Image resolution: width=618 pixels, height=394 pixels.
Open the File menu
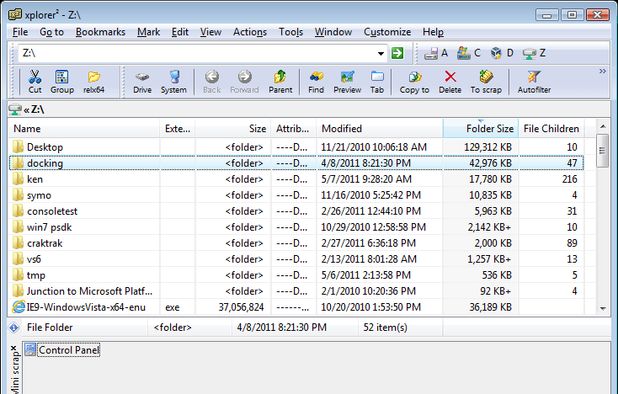pos(20,32)
